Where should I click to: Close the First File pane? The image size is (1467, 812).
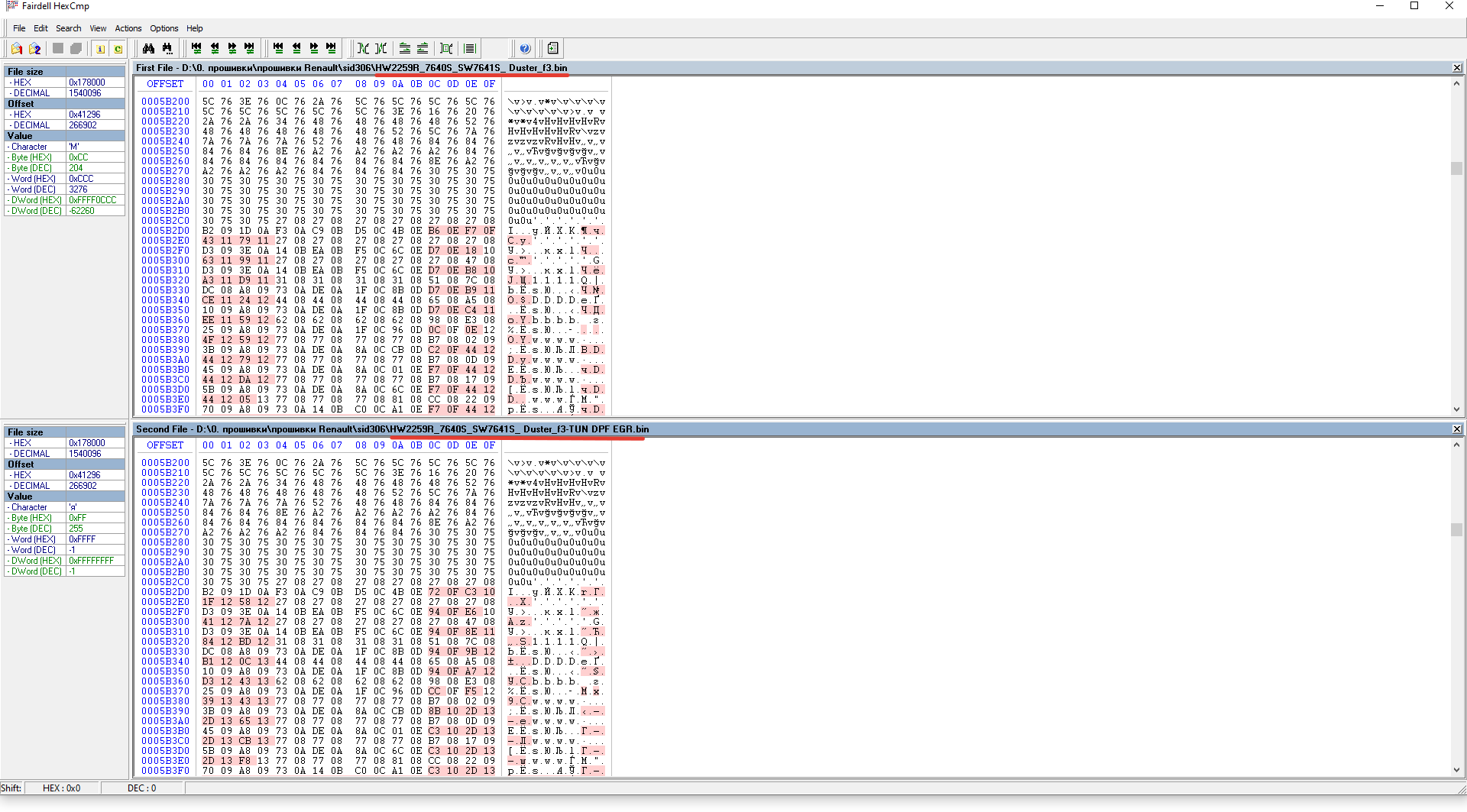[x=1456, y=68]
